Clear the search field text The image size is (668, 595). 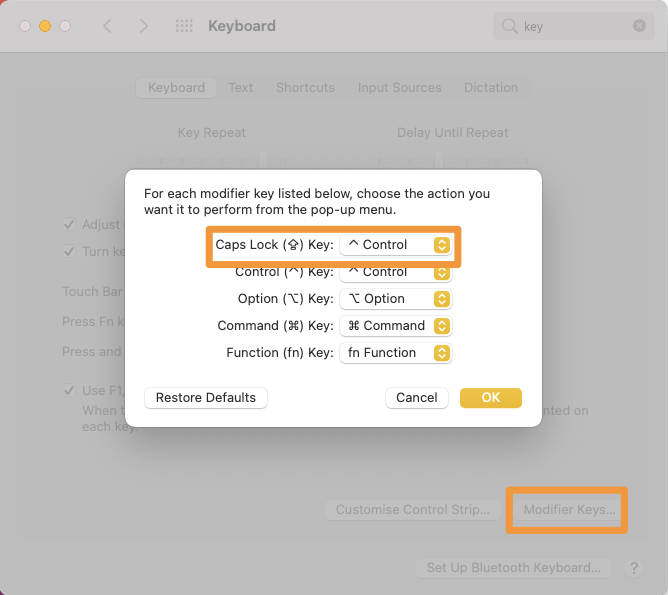click(639, 27)
